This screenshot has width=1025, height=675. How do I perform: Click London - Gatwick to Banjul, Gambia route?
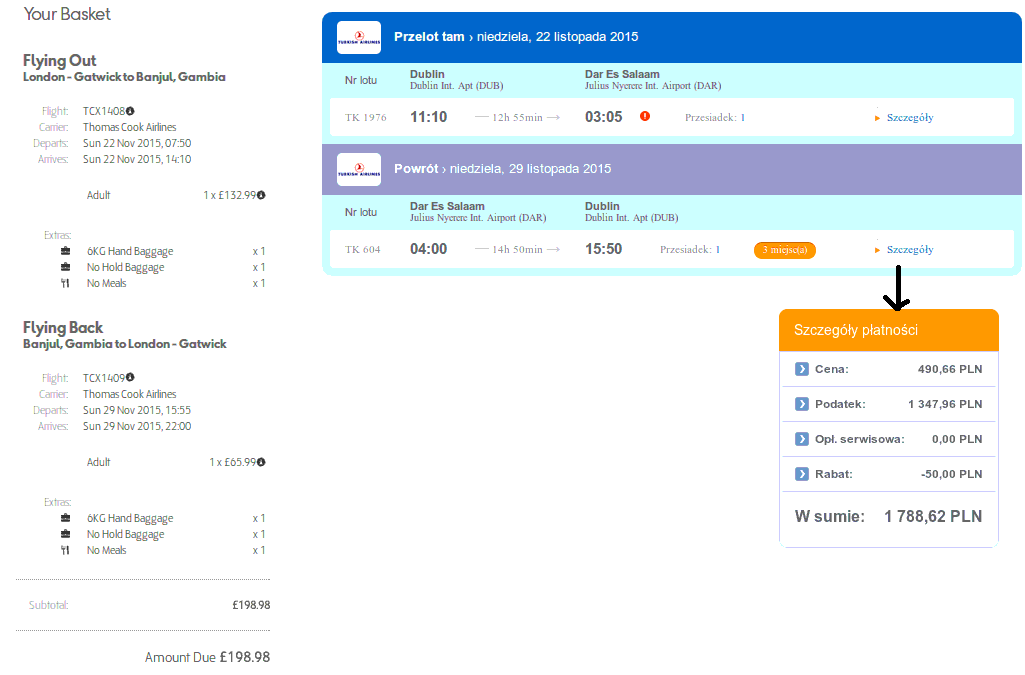pos(124,77)
